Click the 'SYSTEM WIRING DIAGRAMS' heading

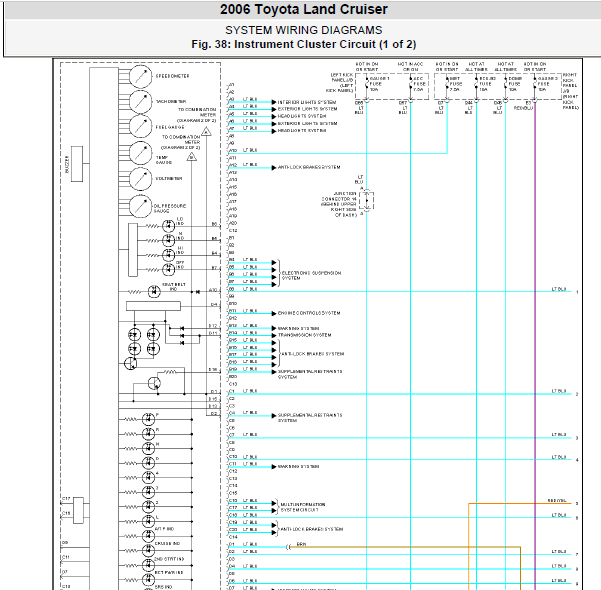pyautogui.click(x=304, y=30)
